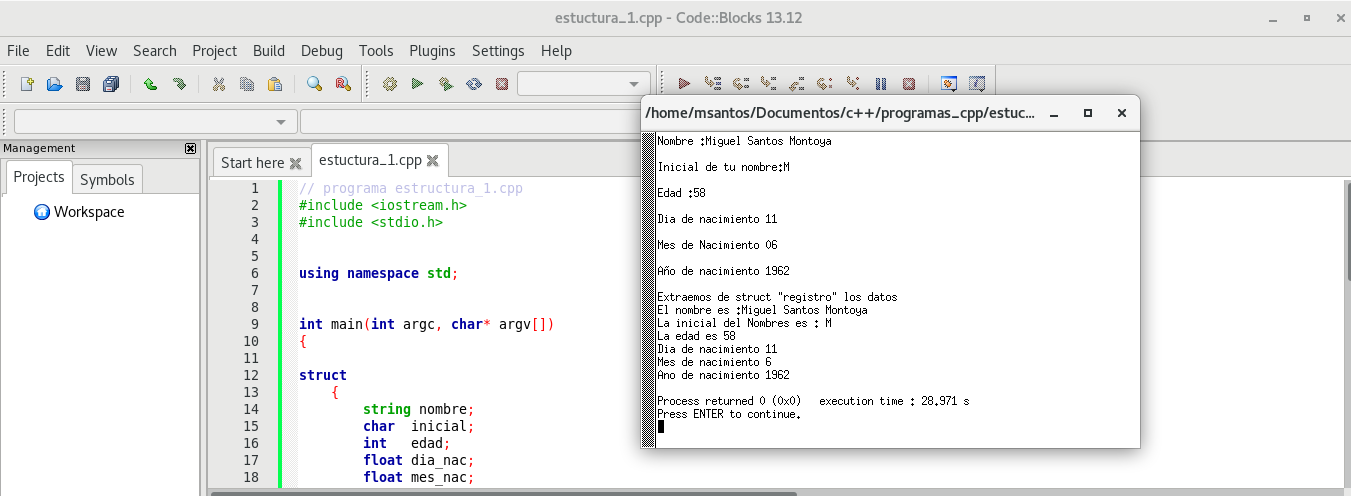Close the Management panel
Viewport: 1351px width, 496px height.
tap(191, 148)
